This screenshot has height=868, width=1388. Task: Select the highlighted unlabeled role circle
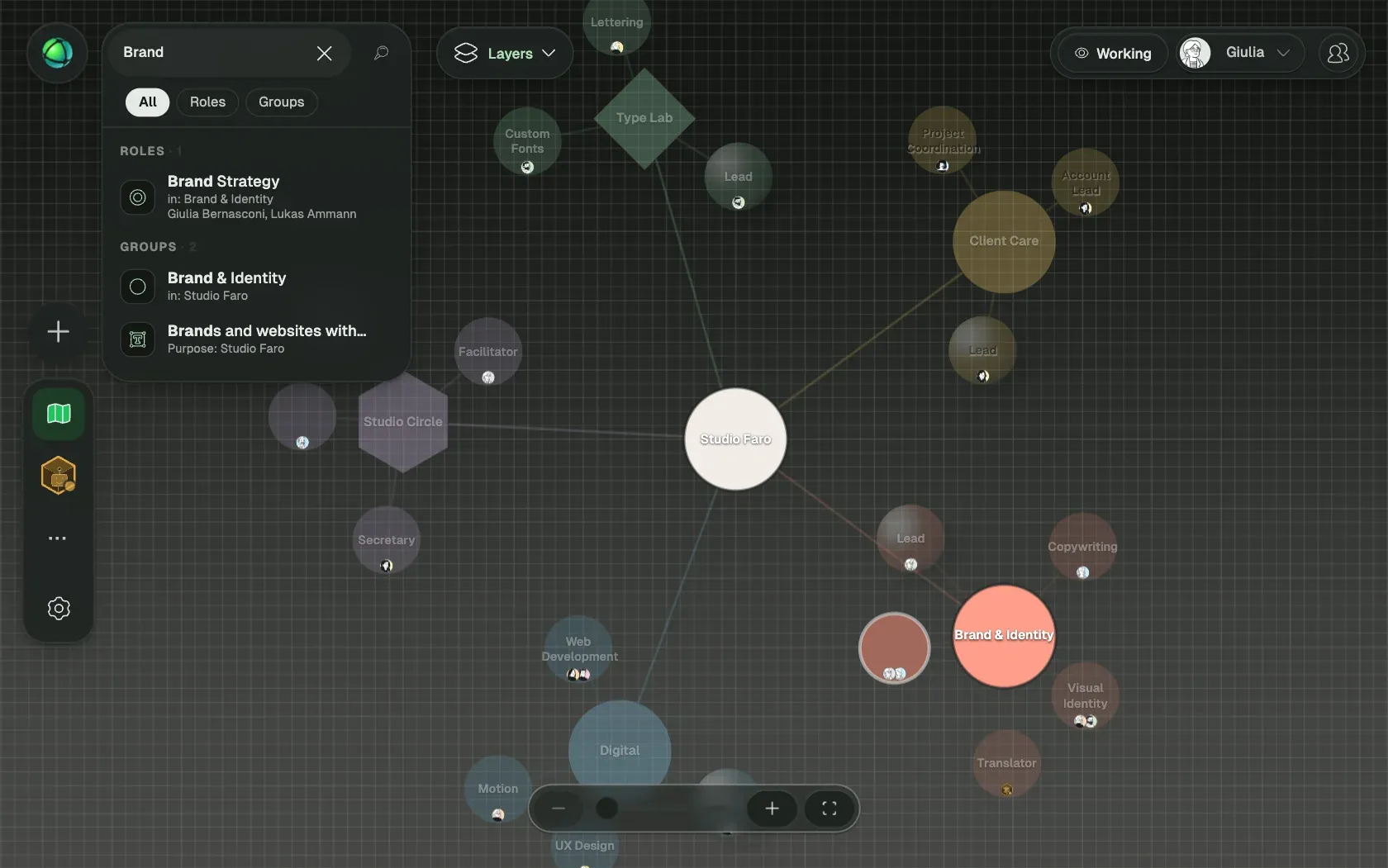pos(894,647)
